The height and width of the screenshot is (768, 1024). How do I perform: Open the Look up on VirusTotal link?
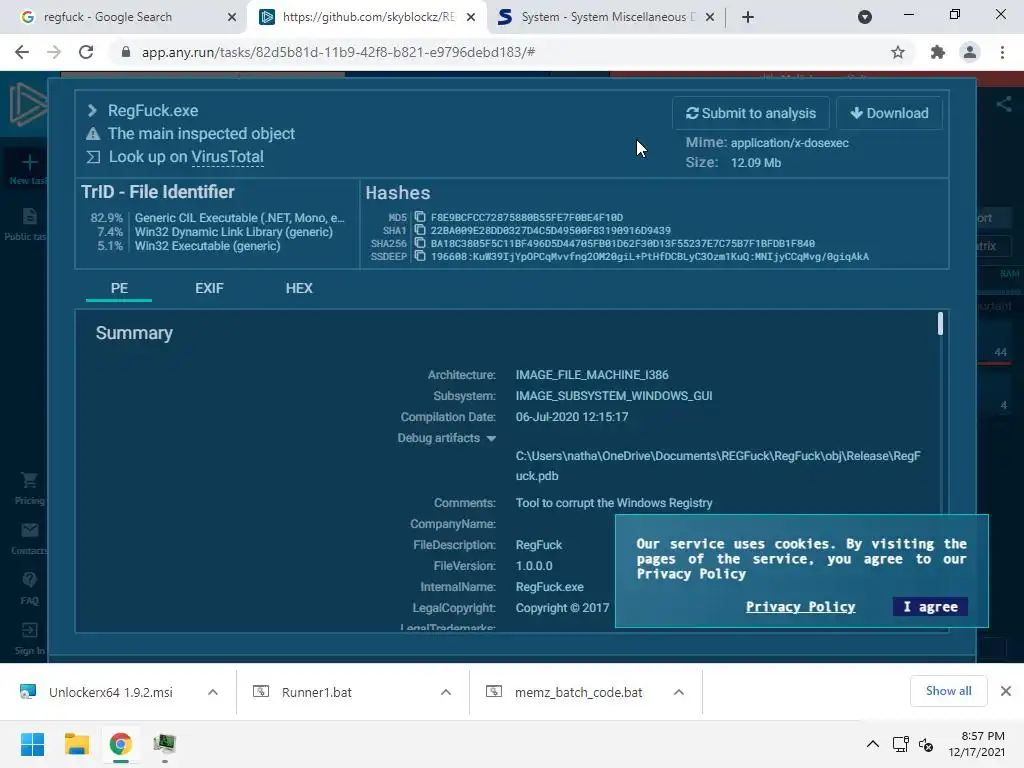click(x=227, y=157)
